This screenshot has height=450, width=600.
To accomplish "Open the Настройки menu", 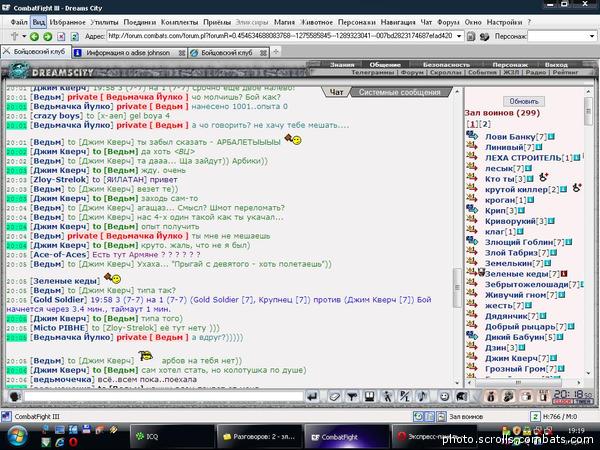I will [x=504, y=23].
